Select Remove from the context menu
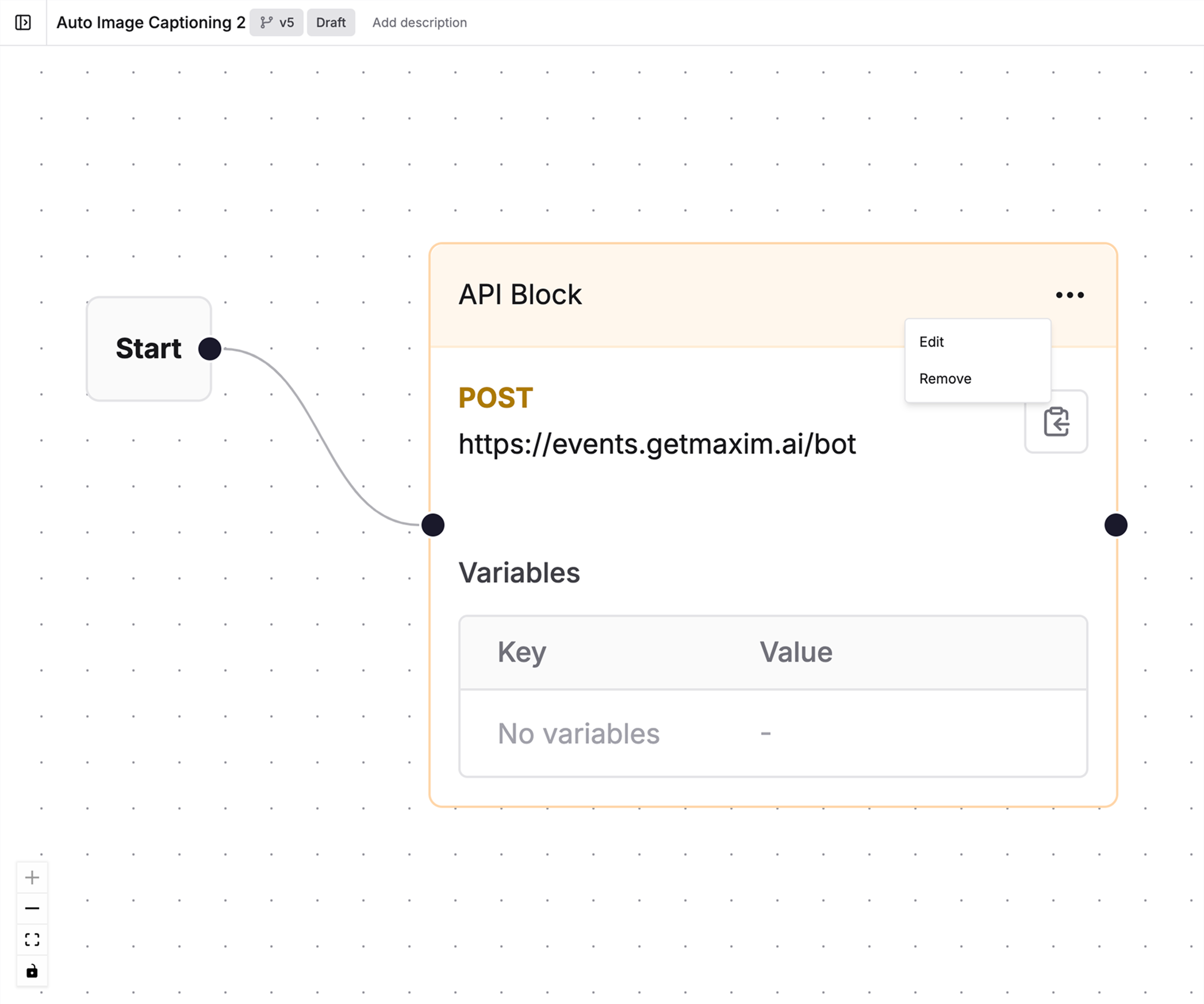 point(945,378)
